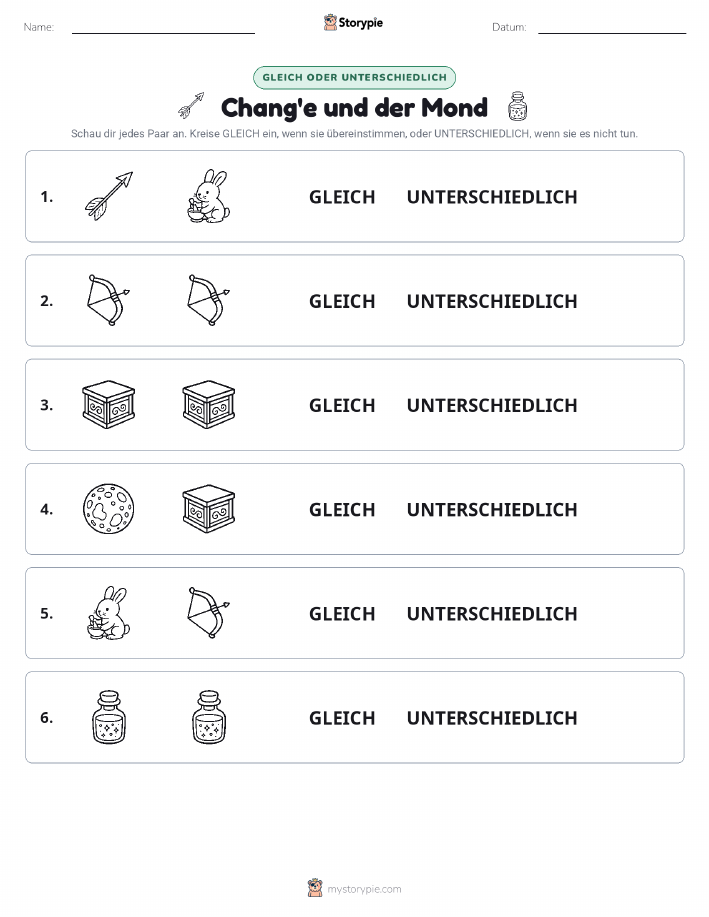The height and width of the screenshot is (917, 709).
Task: Select UNTERSCHIEDLICH in row 5
Action: click(x=492, y=613)
